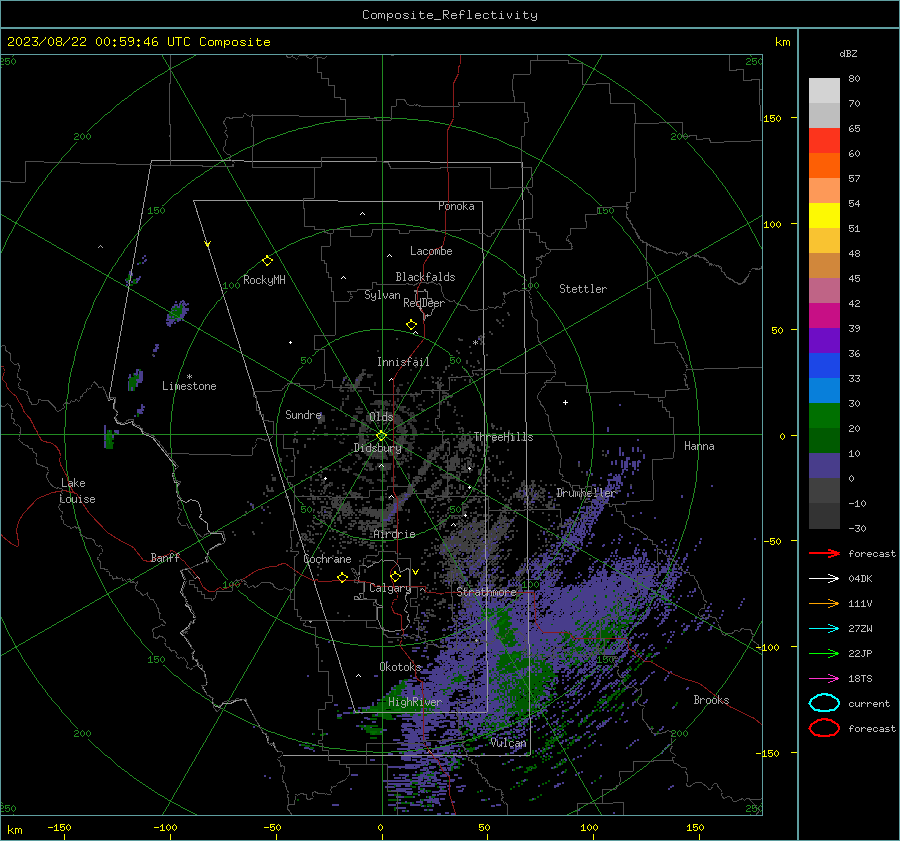
Task: Click the Sundre town label
Action: [303, 414]
